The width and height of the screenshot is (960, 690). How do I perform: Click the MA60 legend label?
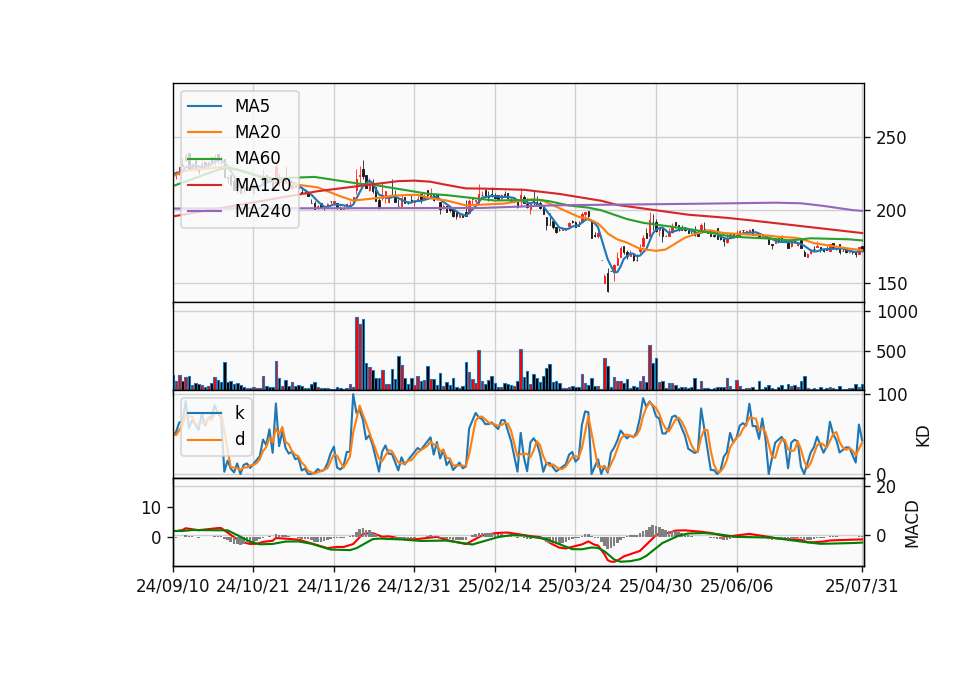(x=257, y=159)
